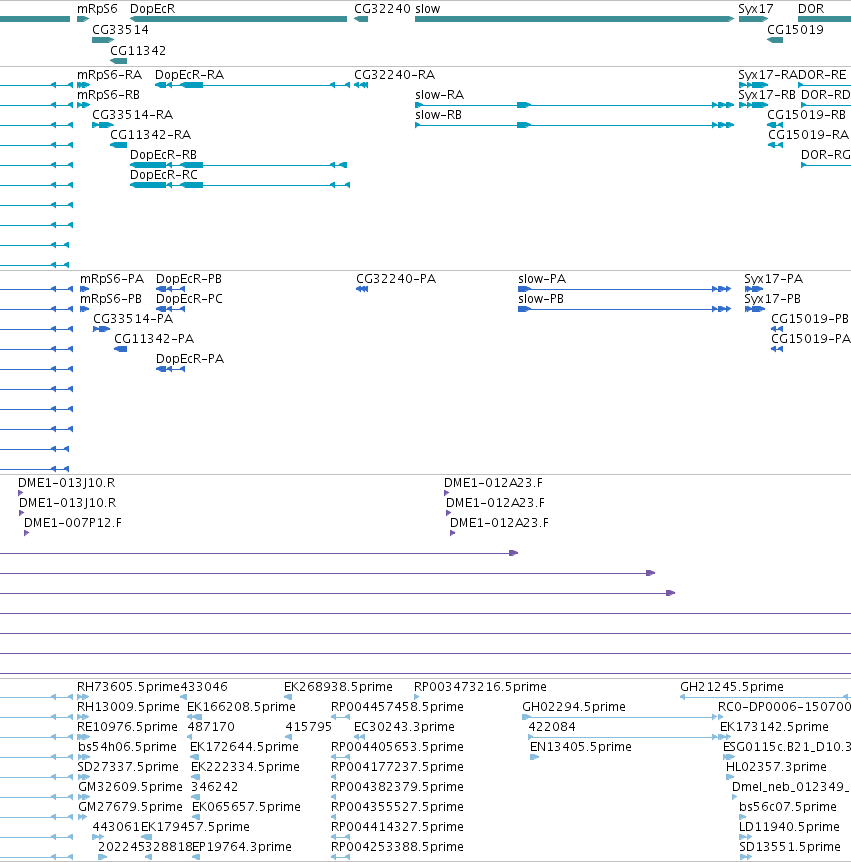Select the Syx17 gene label
This screenshot has height=862, width=851.
755,9
